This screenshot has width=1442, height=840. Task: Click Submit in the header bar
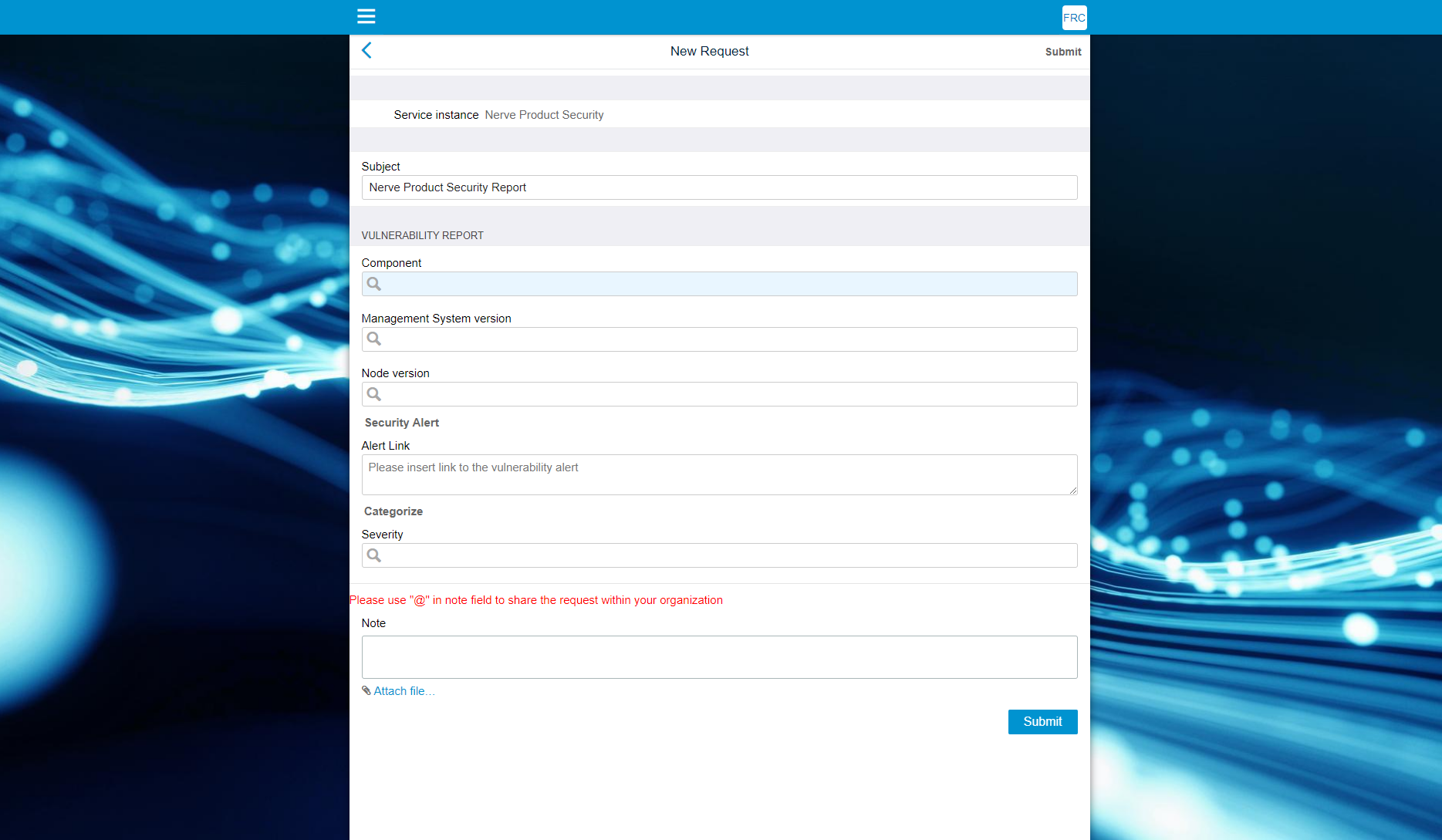[1062, 52]
